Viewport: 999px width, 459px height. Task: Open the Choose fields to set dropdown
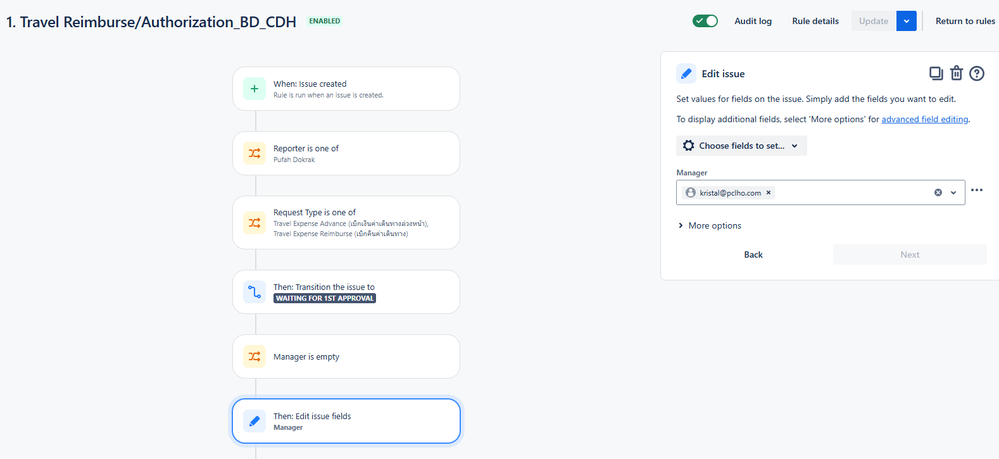742,145
